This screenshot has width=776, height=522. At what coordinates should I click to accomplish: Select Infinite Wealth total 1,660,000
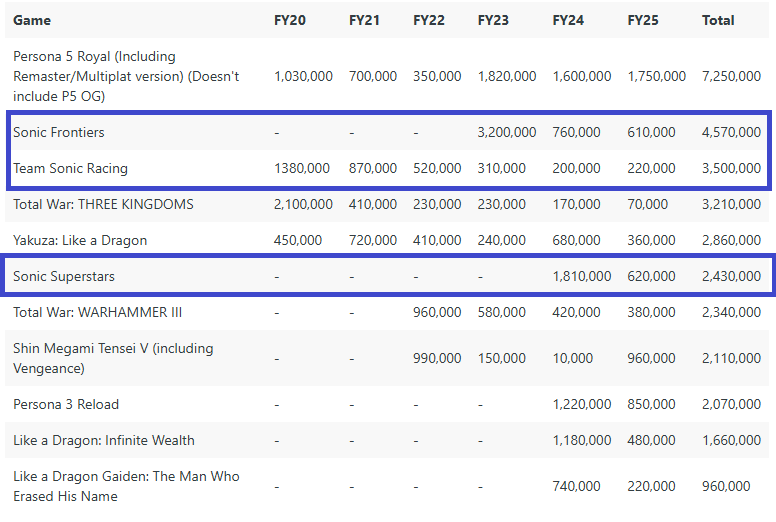pos(731,440)
